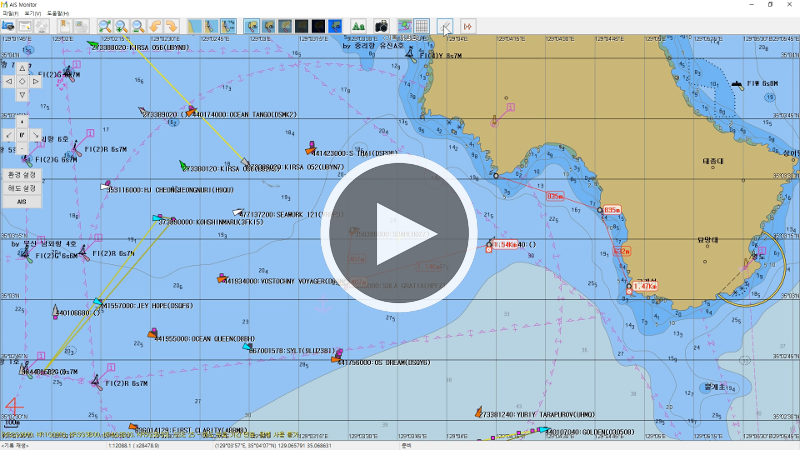
Task: Click the undo view arrow icon
Action: (156, 25)
